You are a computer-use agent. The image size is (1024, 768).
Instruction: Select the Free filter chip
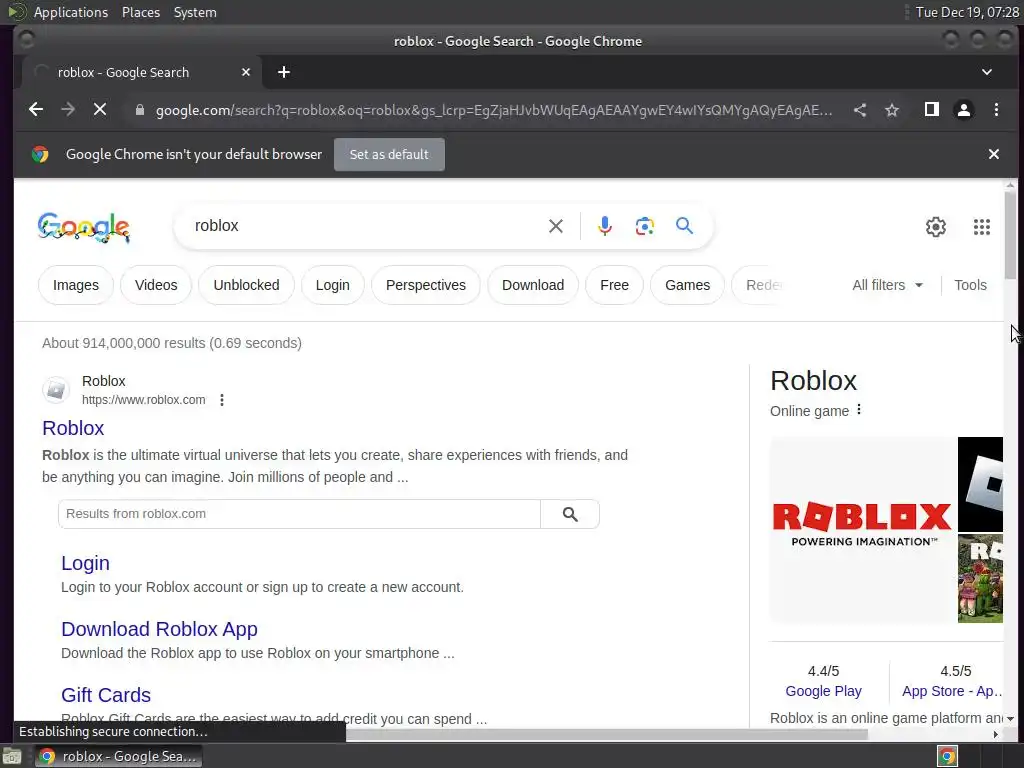tap(615, 285)
